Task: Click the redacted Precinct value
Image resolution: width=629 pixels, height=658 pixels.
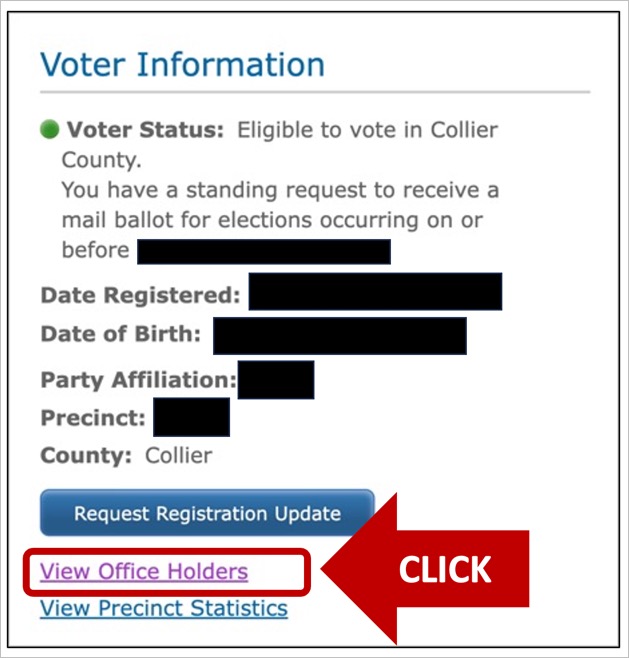Action: (191, 417)
